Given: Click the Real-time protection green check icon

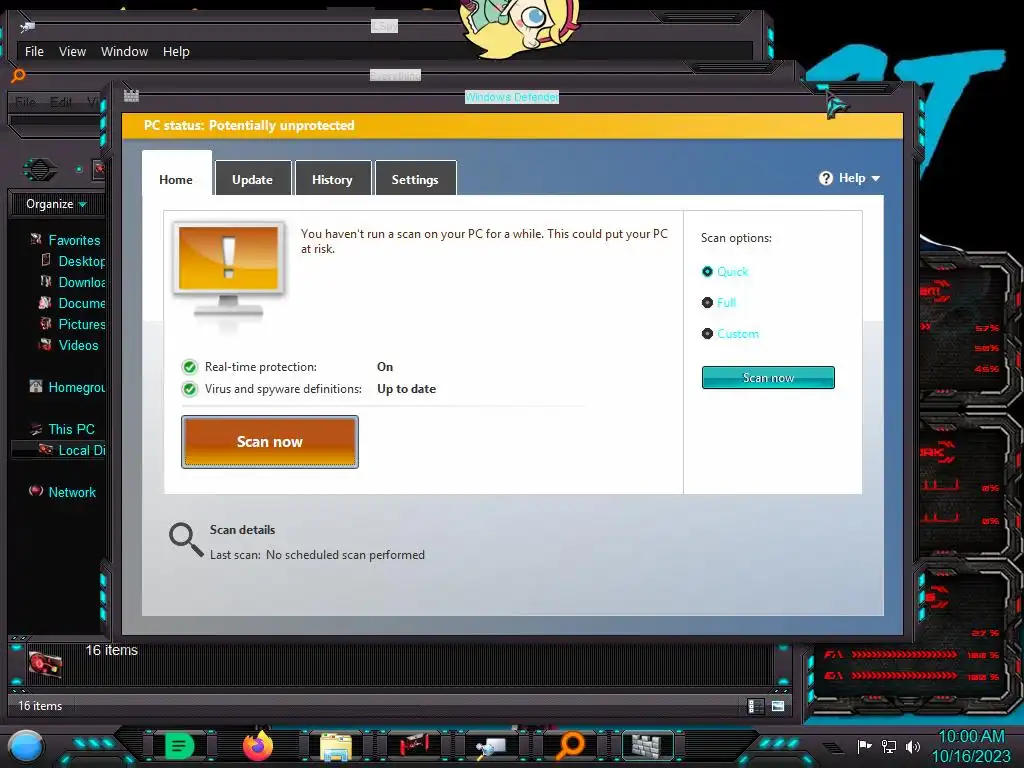Looking at the screenshot, I should click(x=189, y=367).
